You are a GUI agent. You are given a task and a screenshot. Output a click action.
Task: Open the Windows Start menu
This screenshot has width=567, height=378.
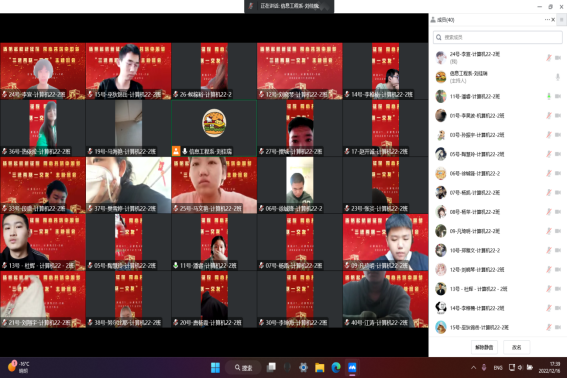click(x=215, y=368)
